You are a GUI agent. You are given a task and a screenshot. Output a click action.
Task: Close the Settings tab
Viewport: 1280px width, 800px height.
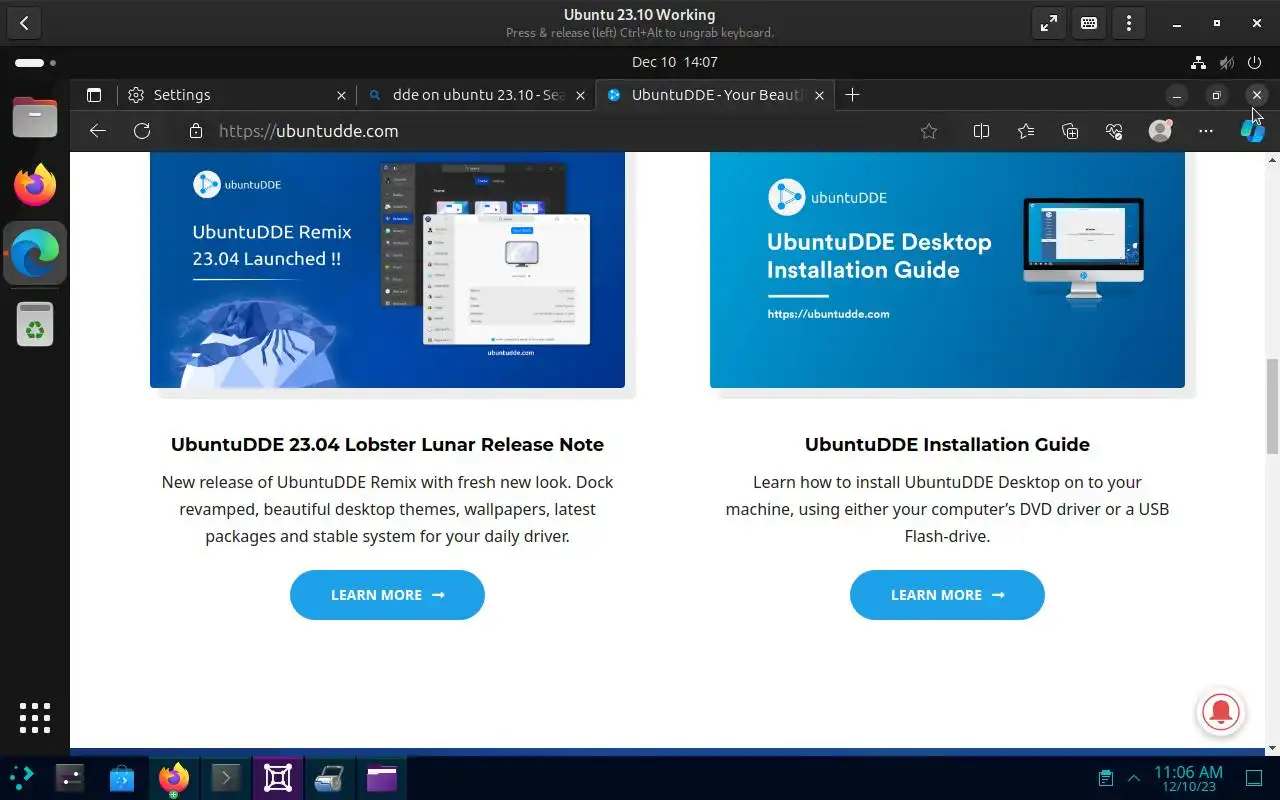[x=341, y=95]
